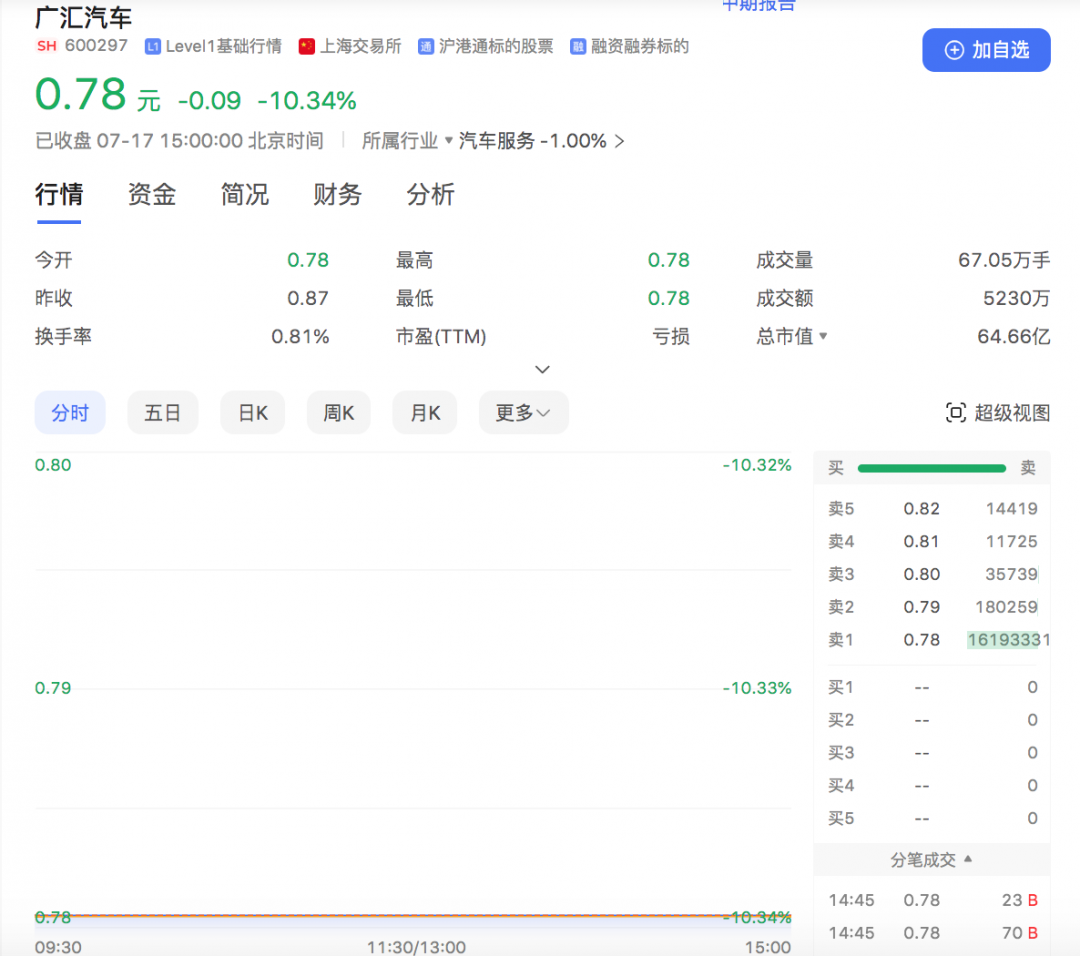
Task: Expand more quote details chevron
Action: click(542, 369)
